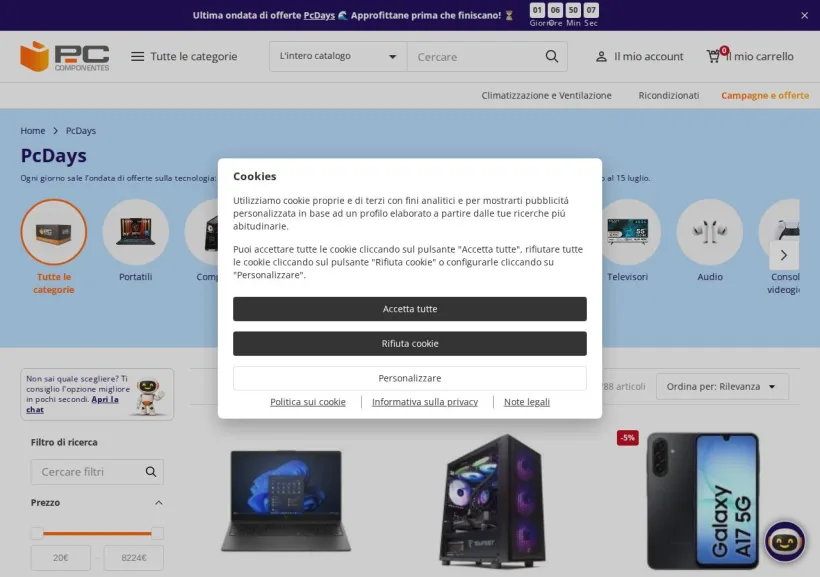
Task: Click the Filtro di ricerca heading
Action: click(64, 443)
